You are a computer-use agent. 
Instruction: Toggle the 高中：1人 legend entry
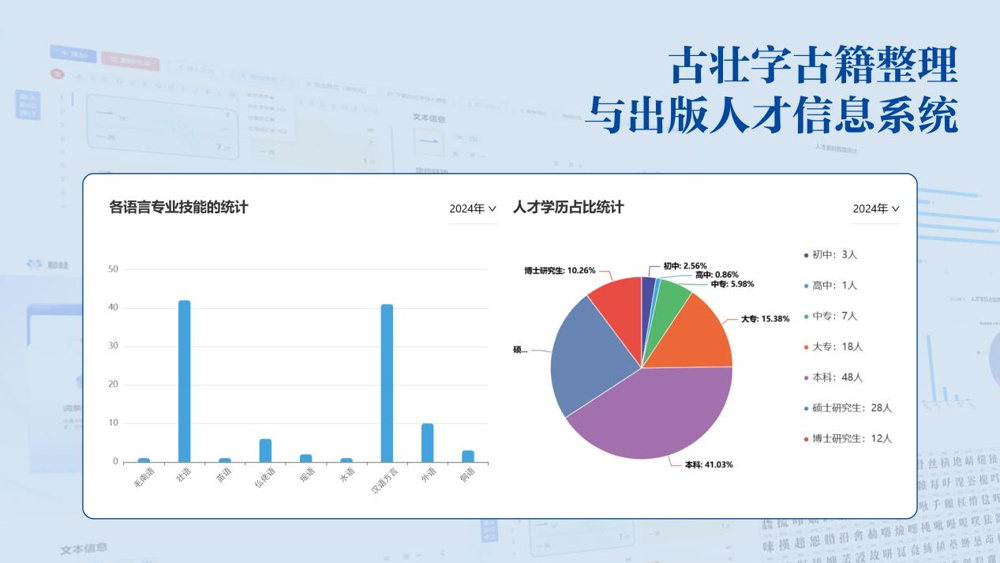pos(830,285)
